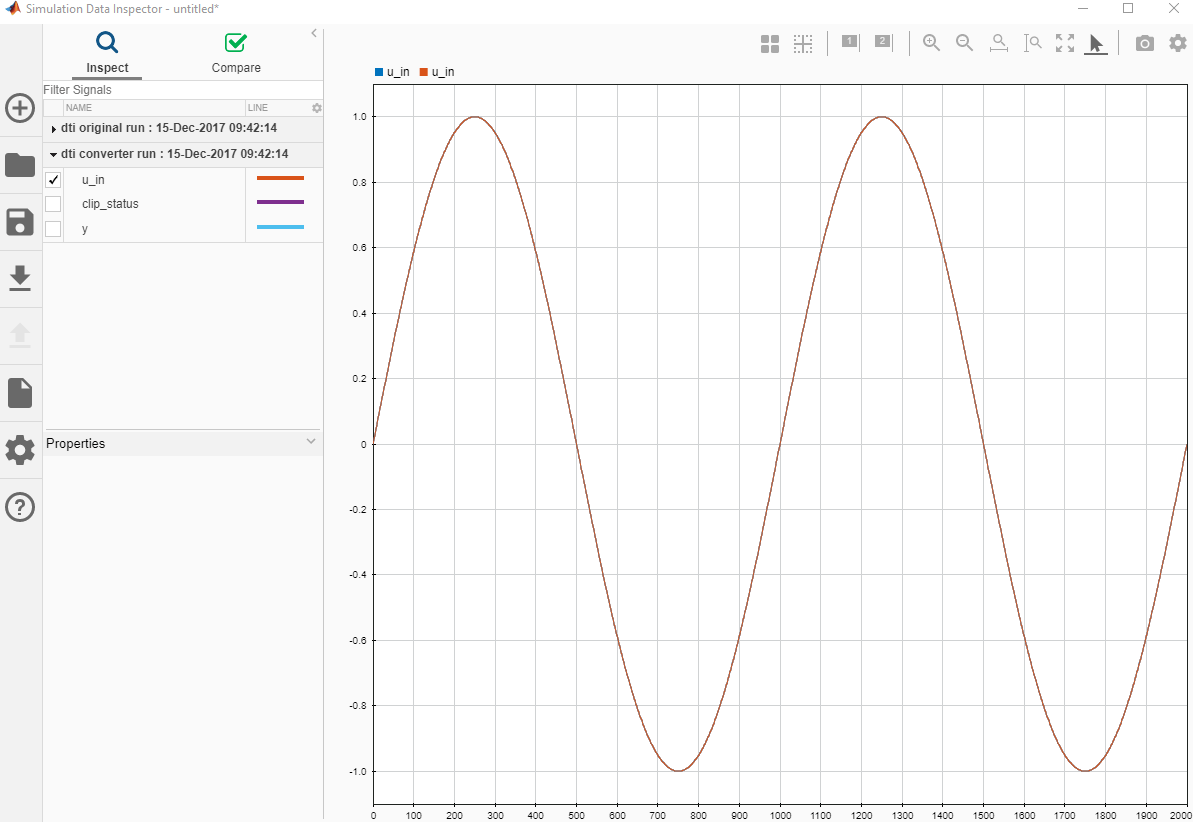Select the fit to view icon
This screenshot has width=1193, height=822.
pyautogui.click(x=1065, y=43)
